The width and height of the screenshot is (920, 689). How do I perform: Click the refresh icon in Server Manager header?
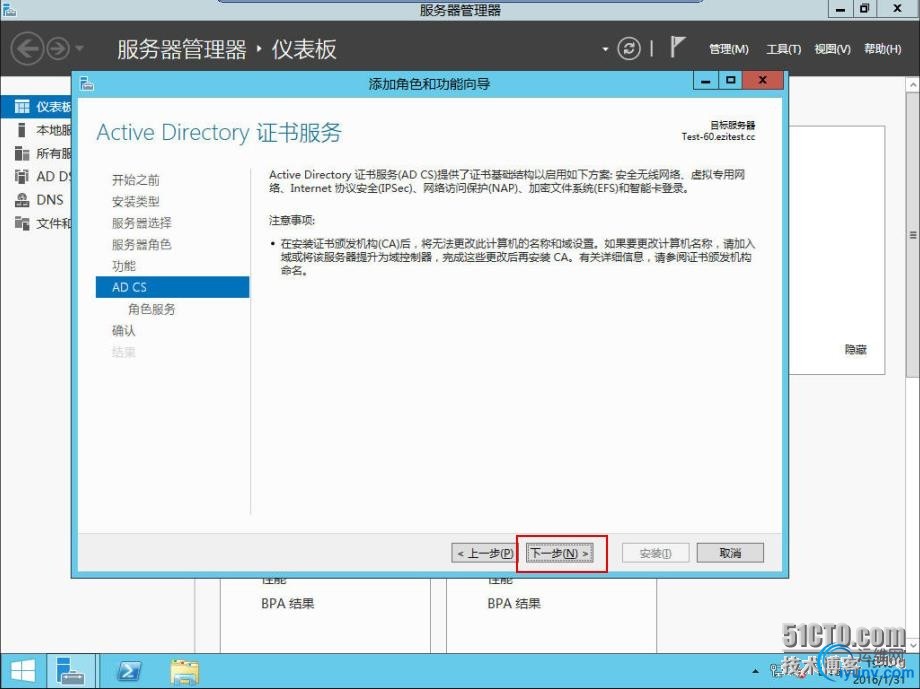628,49
